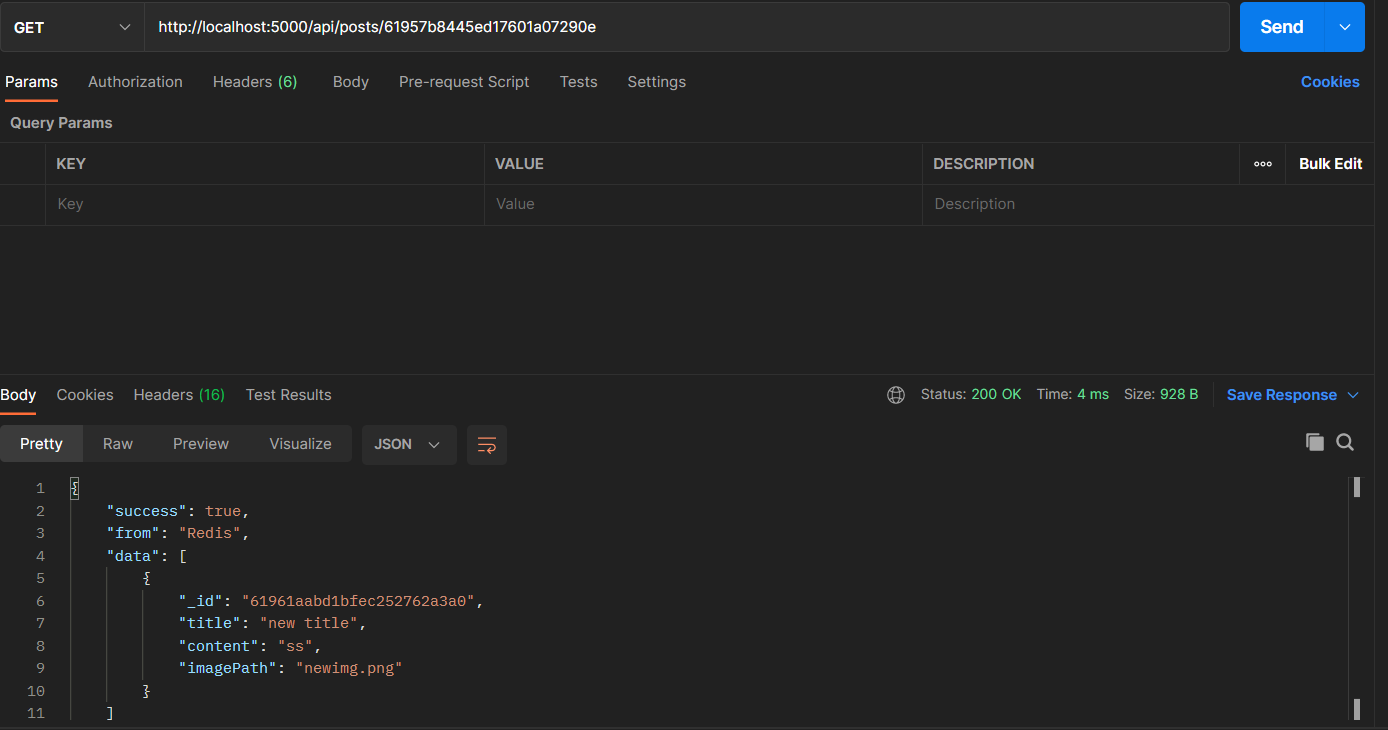Open the JSON format dropdown
This screenshot has width=1388, height=730.
tap(409, 445)
